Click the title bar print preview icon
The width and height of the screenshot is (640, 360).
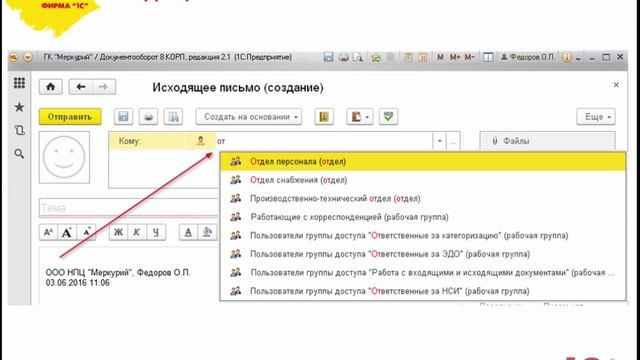coord(358,58)
